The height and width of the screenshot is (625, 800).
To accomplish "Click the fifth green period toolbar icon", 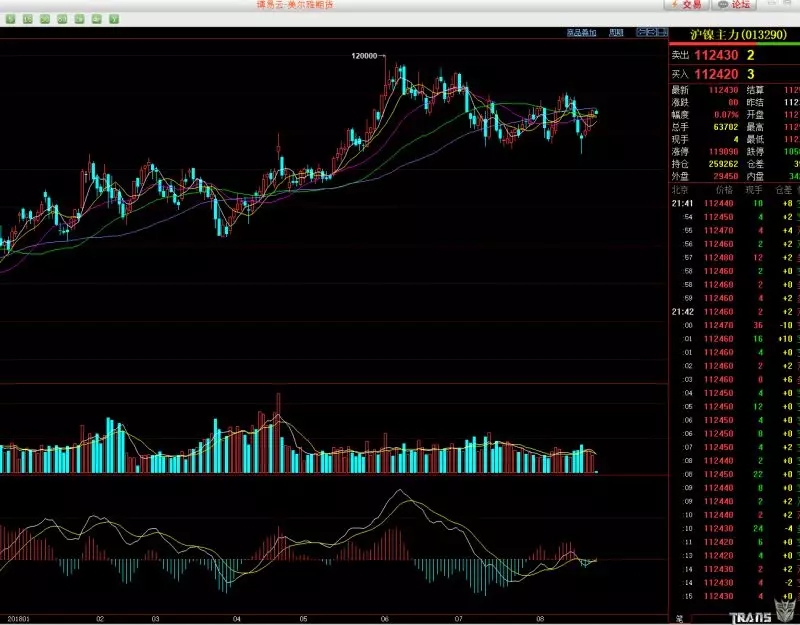I will click(x=80, y=19).
